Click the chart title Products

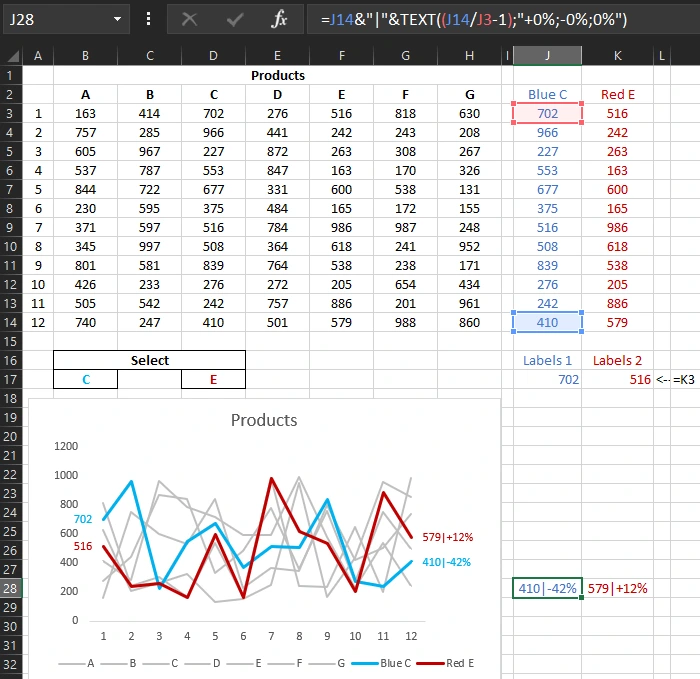click(x=264, y=420)
